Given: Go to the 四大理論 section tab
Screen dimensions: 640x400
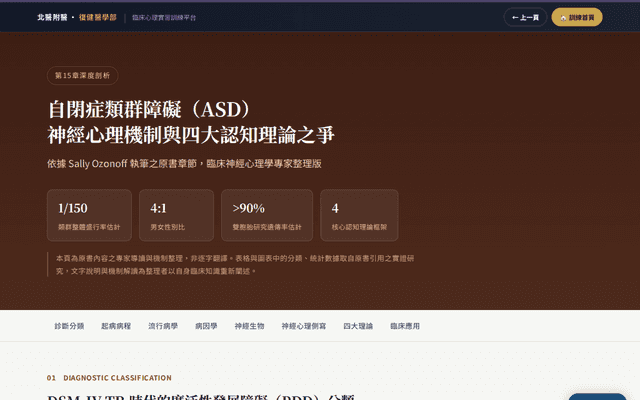Looking at the screenshot, I should pos(358,326).
